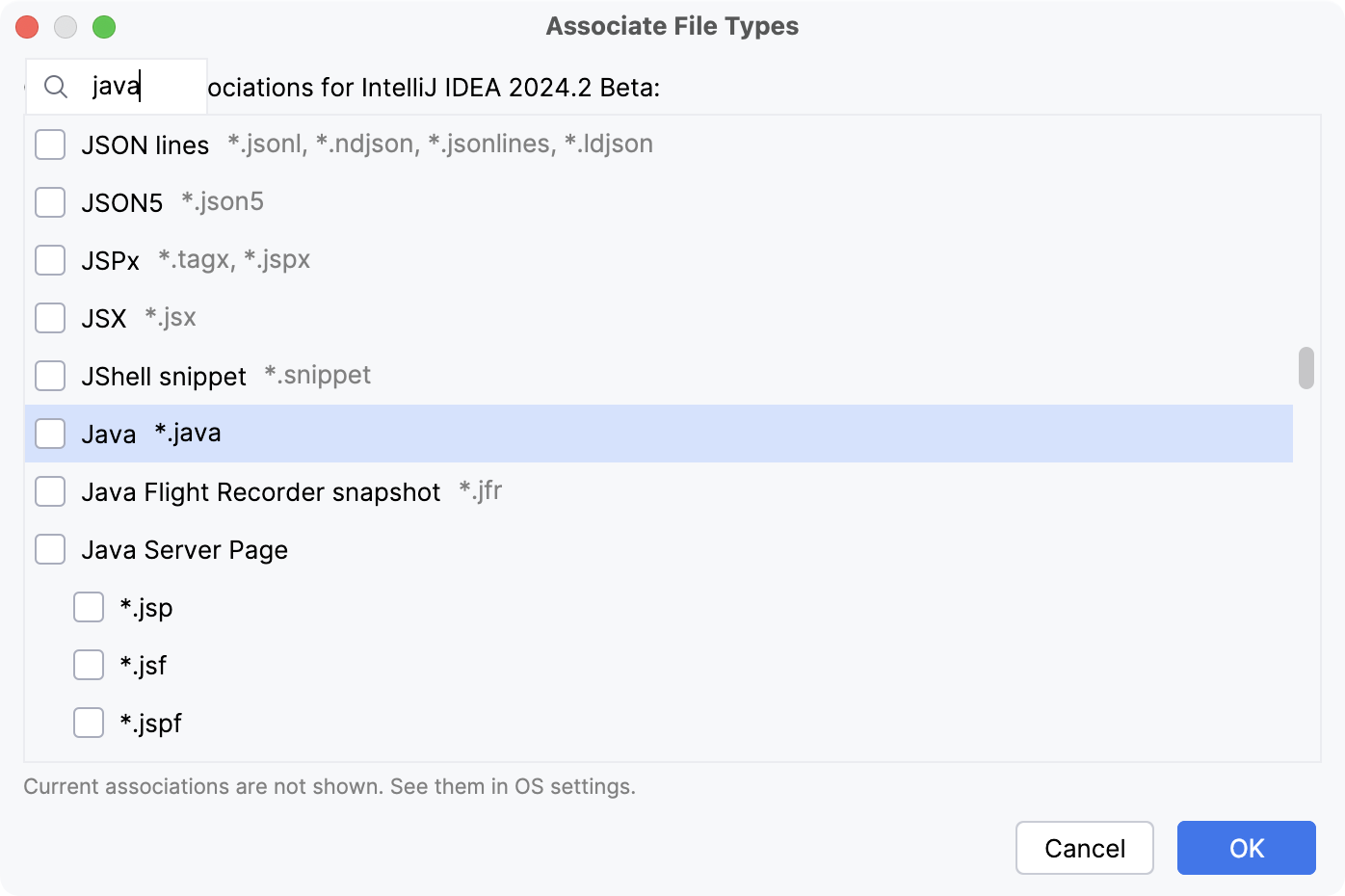Enable the Java Server Page checkbox
This screenshot has height=896, width=1345.
(x=50, y=549)
